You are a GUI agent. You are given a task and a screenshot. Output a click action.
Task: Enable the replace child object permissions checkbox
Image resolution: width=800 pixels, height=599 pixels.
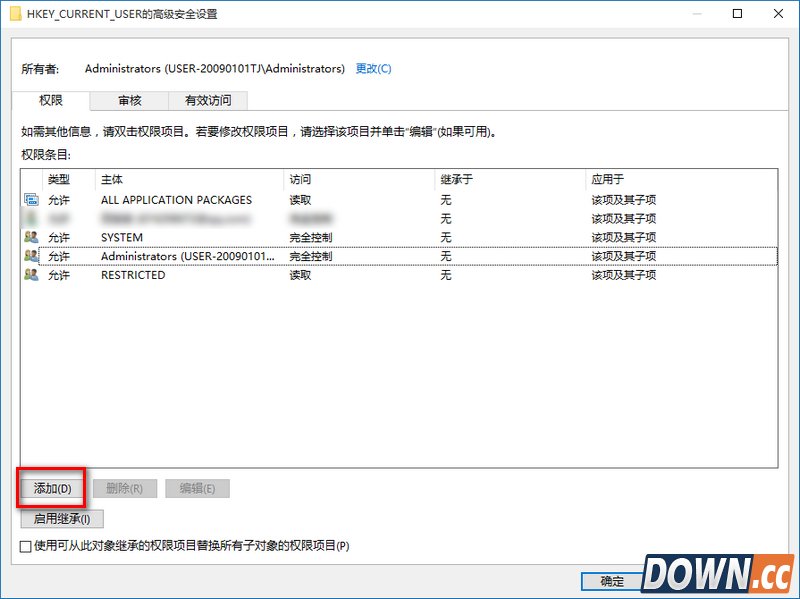coord(24,547)
